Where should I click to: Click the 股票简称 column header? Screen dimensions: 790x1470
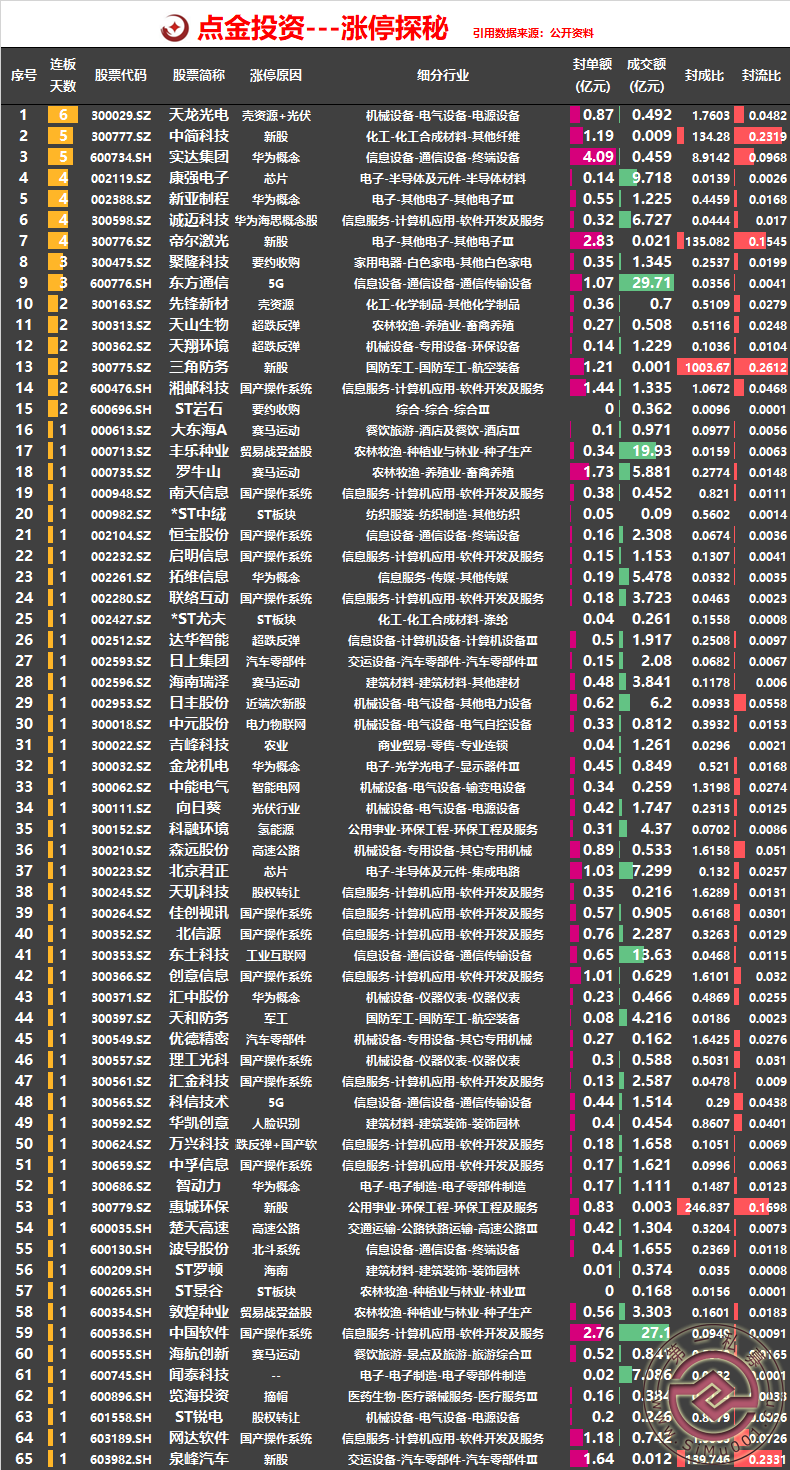(x=199, y=75)
